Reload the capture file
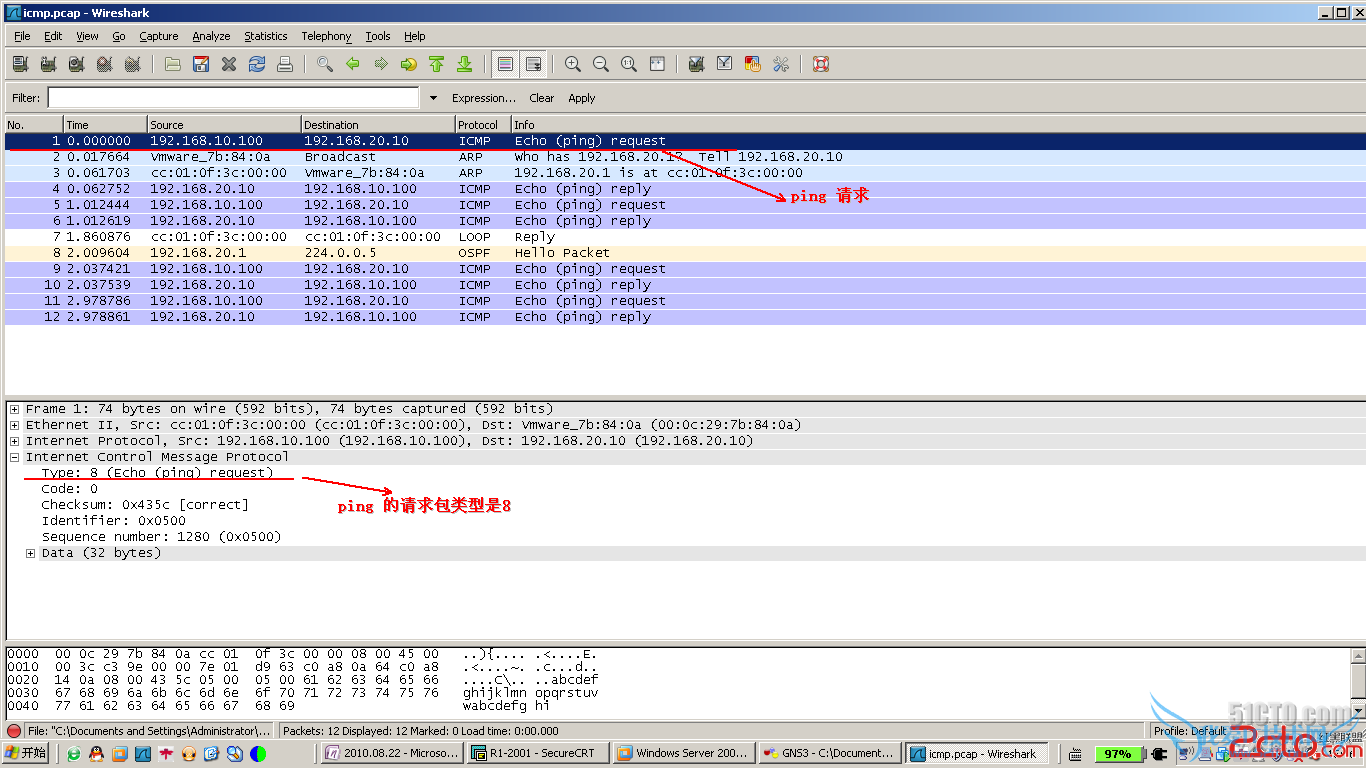 pos(257,64)
